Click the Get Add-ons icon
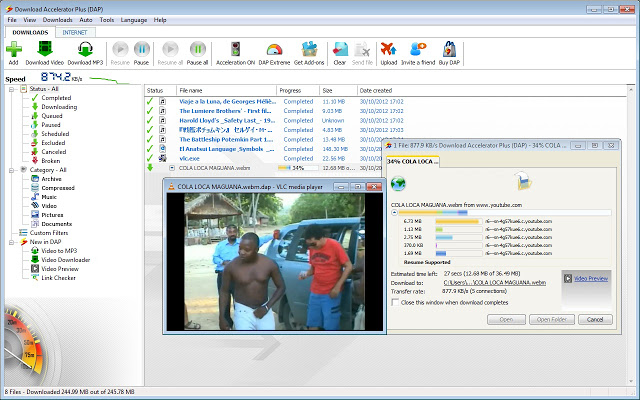 310,49
